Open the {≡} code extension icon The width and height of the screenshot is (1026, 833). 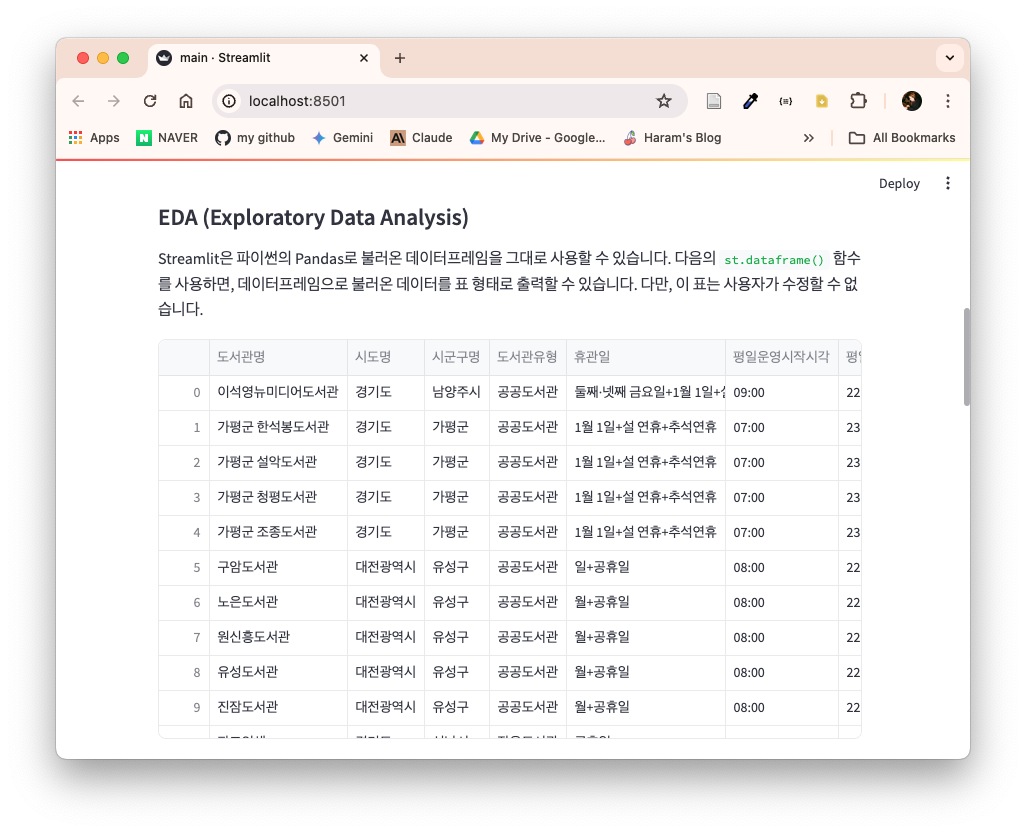point(785,101)
